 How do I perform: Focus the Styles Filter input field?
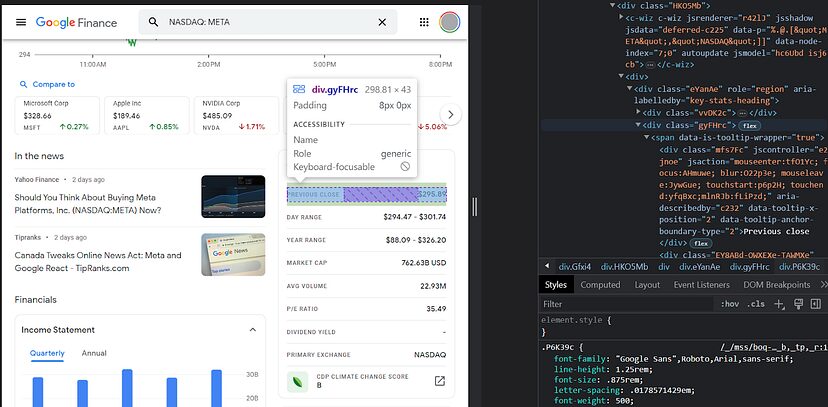(625, 304)
